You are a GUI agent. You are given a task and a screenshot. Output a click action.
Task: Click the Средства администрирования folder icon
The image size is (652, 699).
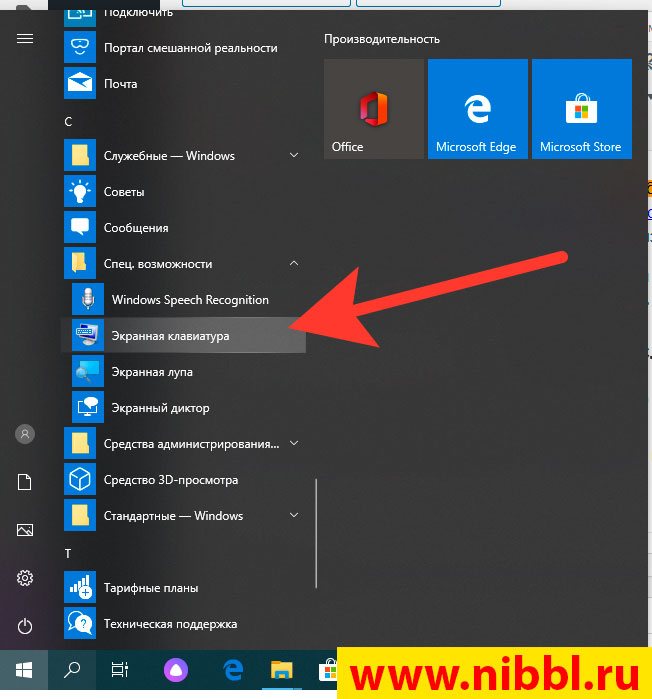pyautogui.click(x=80, y=444)
